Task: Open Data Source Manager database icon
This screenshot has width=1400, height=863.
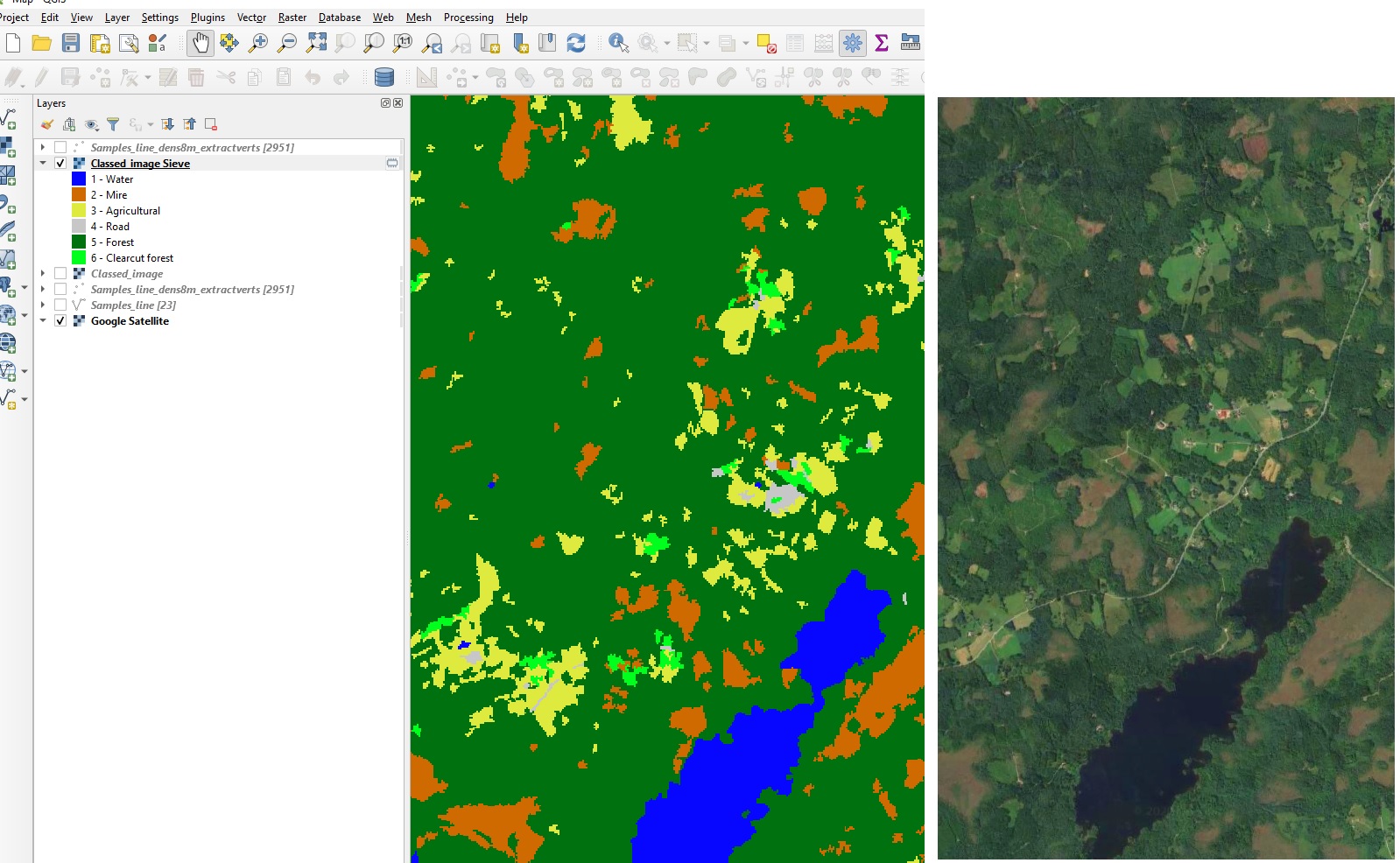Action: point(383,78)
